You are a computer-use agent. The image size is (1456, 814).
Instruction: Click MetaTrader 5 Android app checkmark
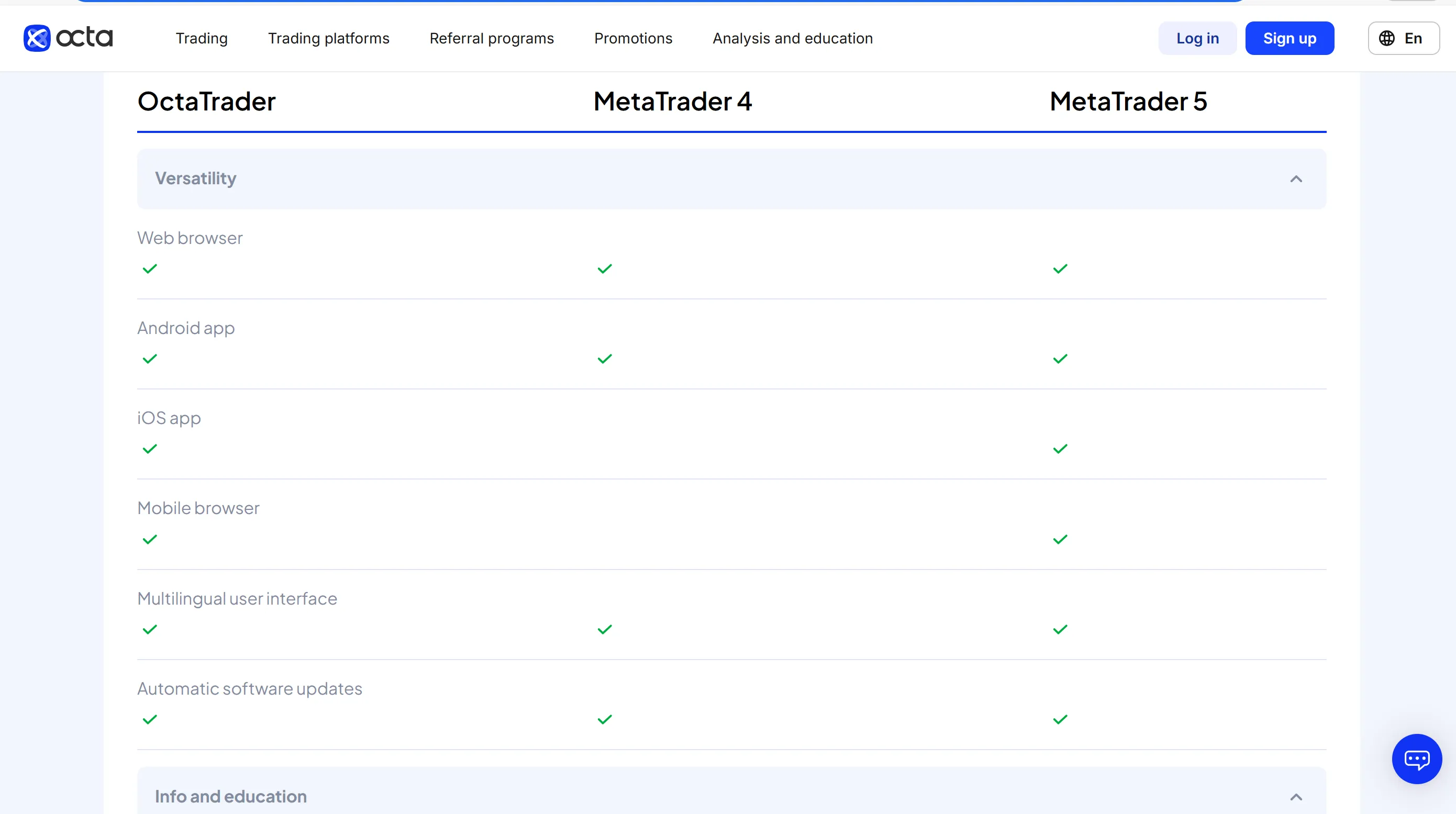click(x=1060, y=359)
